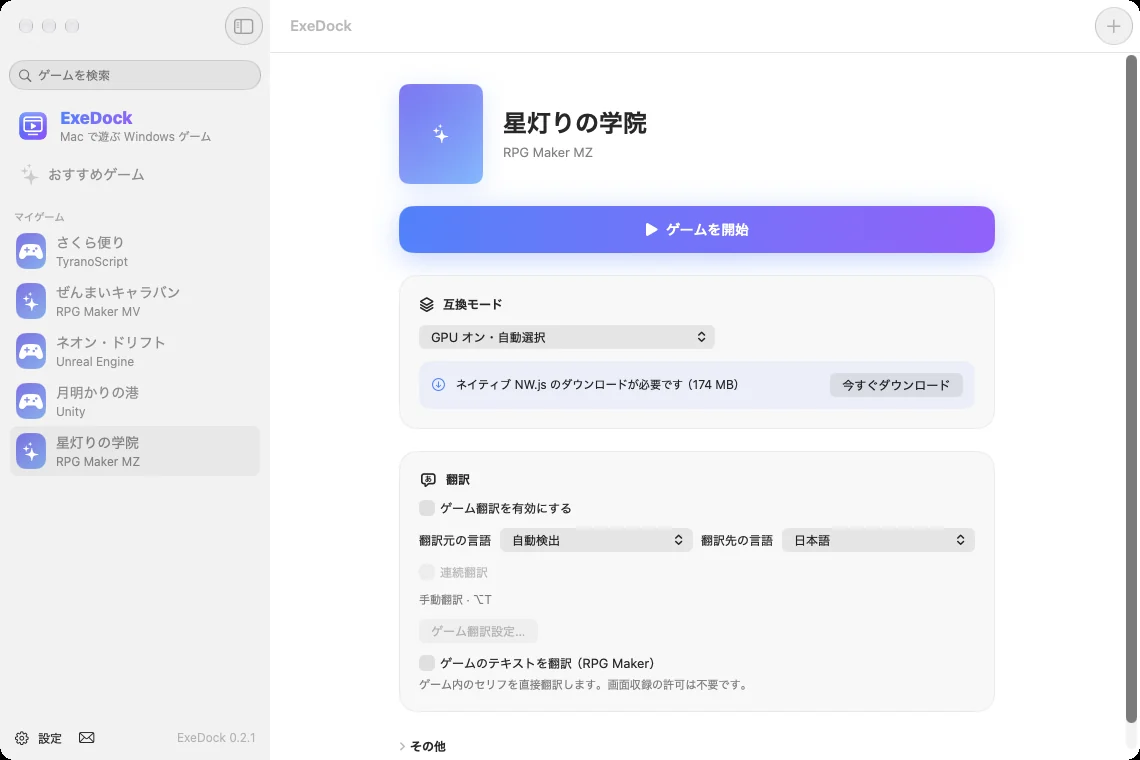Image resolution: width=1140 pixels, height=760 pixels.
Task: Click the search magnifier icon
Action: [25, 76]
